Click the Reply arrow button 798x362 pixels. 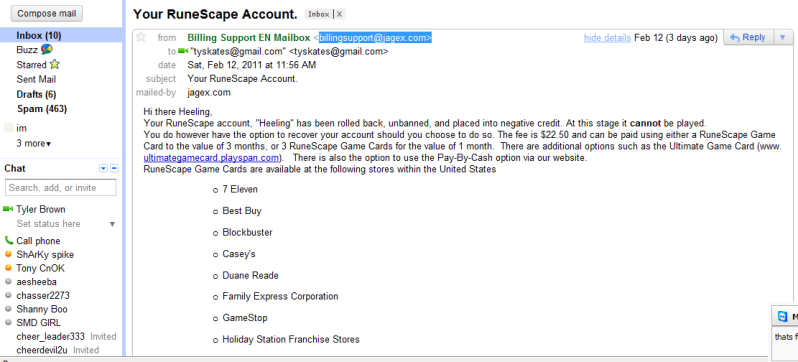pos(748,37)
